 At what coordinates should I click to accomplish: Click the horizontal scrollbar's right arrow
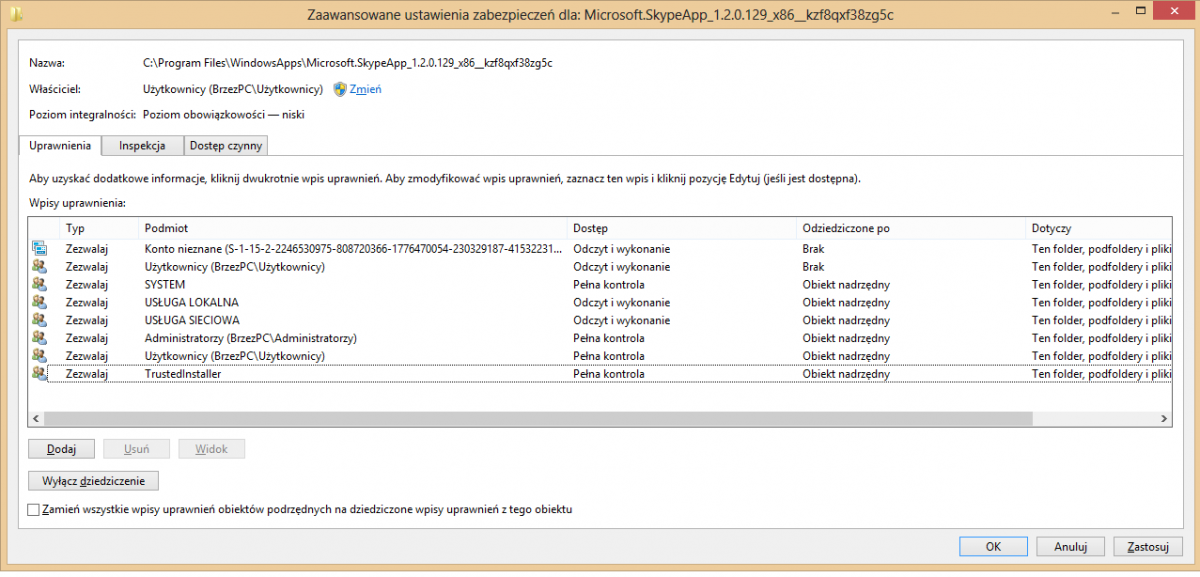click(x=1163, y=419)
